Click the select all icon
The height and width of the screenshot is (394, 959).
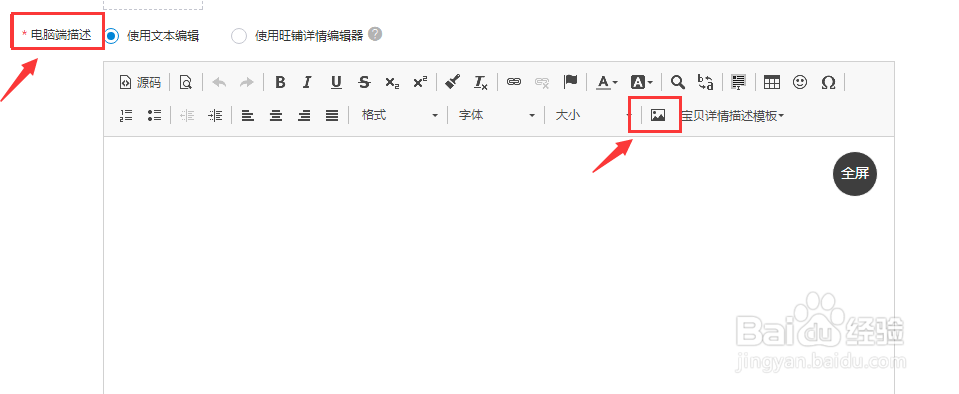coord(739,82)
